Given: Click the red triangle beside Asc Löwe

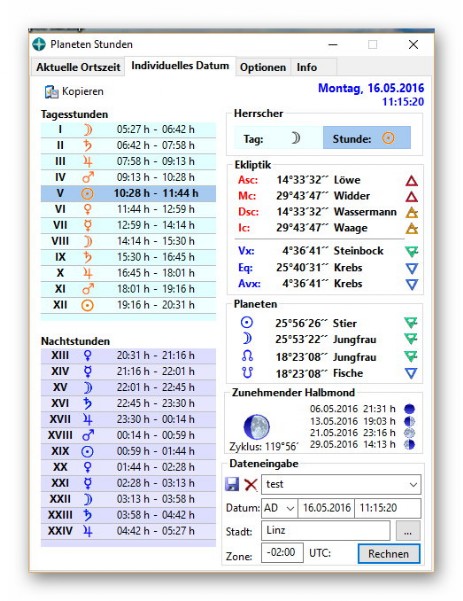Looking at the screenshot, I should 411,181.
